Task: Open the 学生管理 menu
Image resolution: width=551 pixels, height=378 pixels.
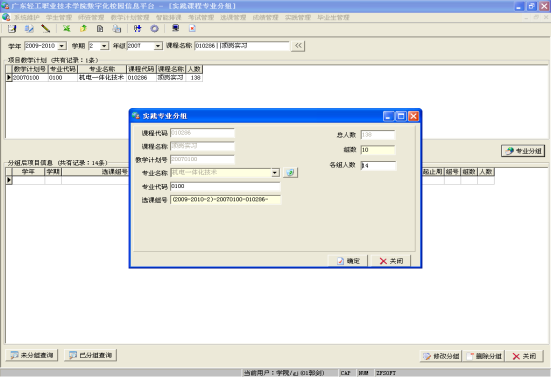Action: coord(59,17)
